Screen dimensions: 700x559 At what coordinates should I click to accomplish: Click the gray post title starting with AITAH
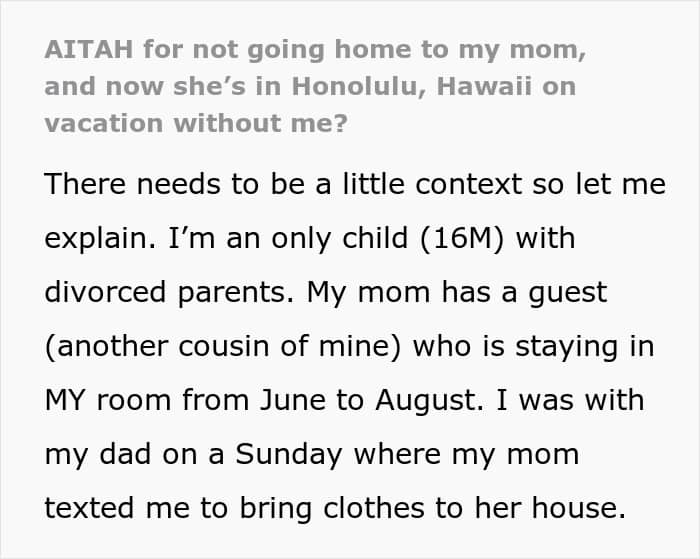(315, 86)
